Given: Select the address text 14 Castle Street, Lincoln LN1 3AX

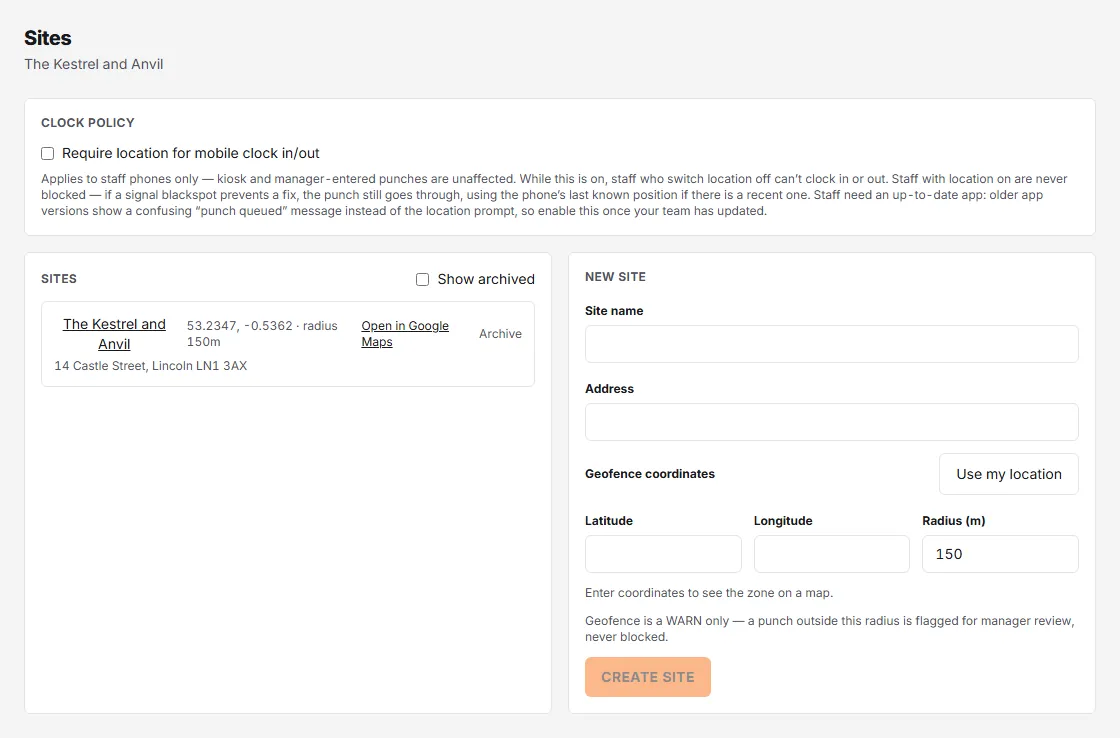Looking at the screenshot, I should click(151, 366).
